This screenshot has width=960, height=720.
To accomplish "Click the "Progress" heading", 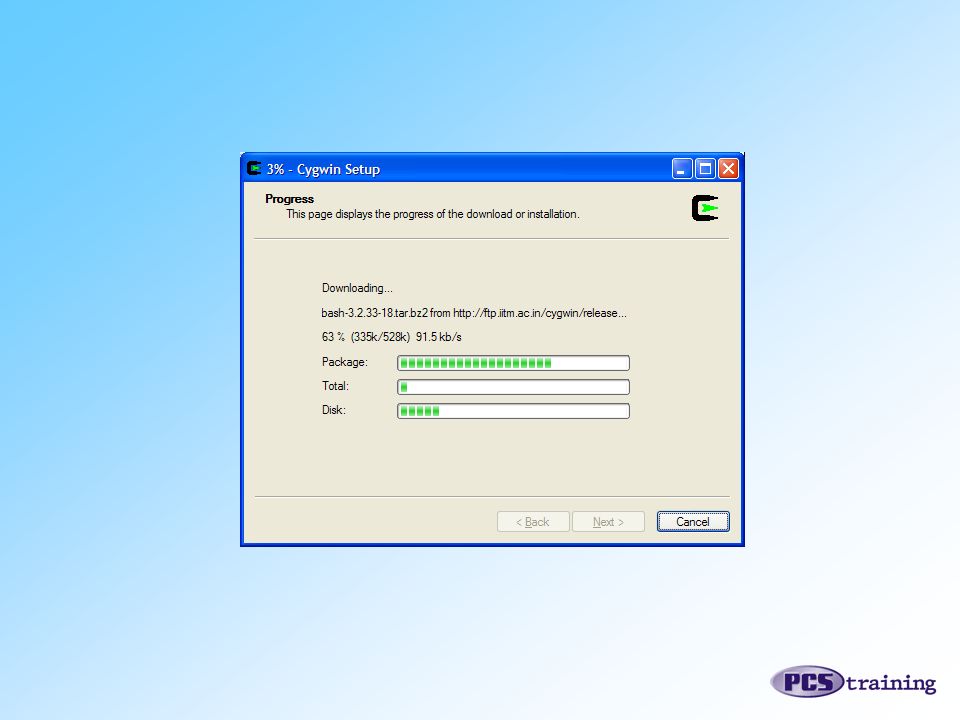I will tap(289, 199).
